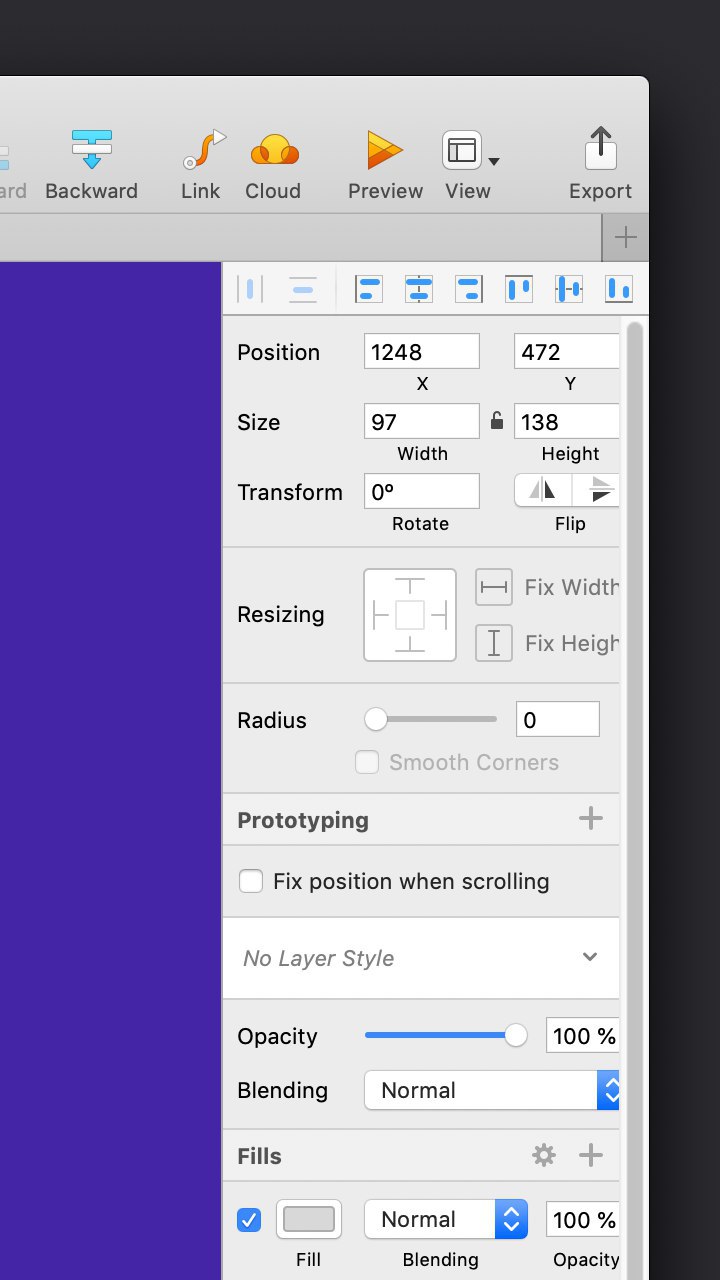
Task: Click the Rotate field
Action: point(422,492)
